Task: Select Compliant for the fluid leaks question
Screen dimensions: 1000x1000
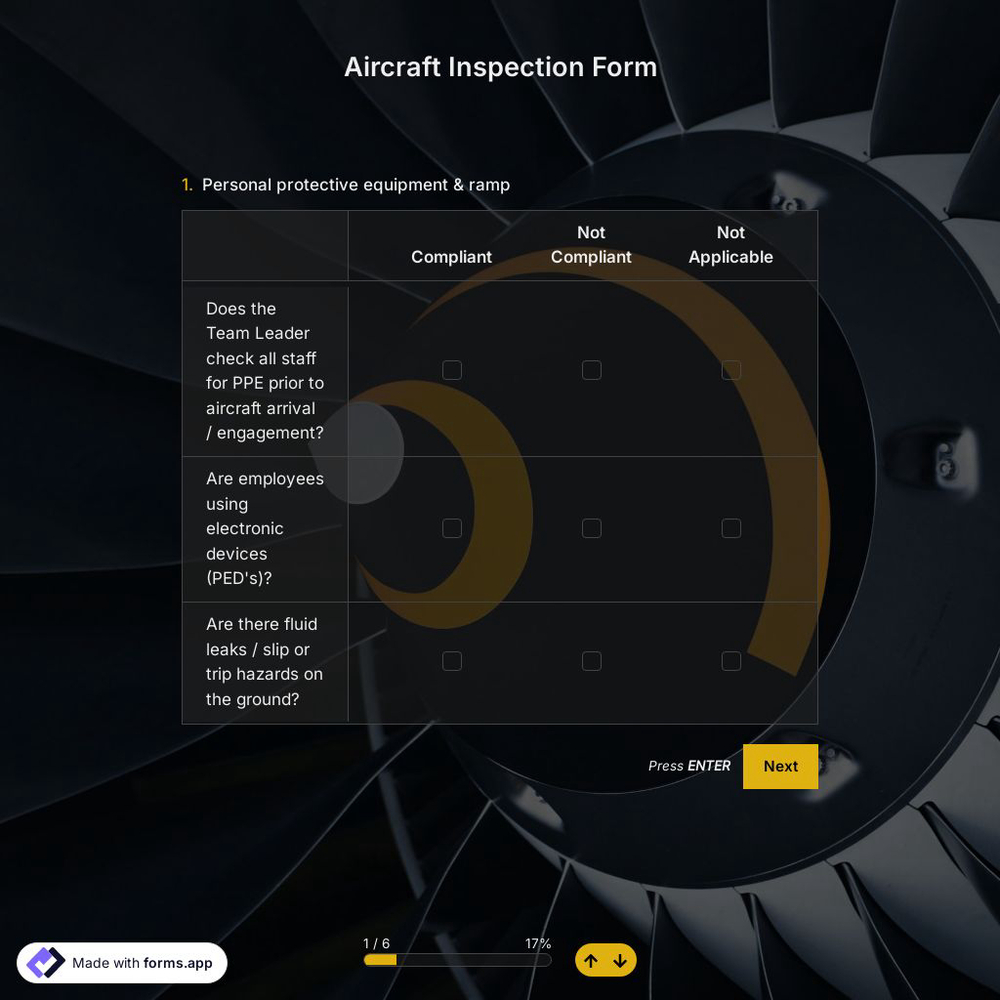Action: (452, 661)
